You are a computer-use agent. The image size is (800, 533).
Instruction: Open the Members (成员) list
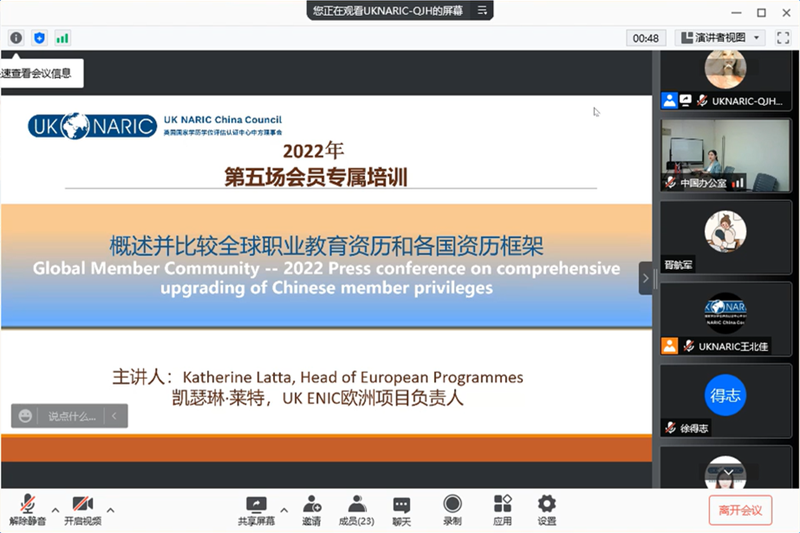pyautogui.click(x=356, y=509)
